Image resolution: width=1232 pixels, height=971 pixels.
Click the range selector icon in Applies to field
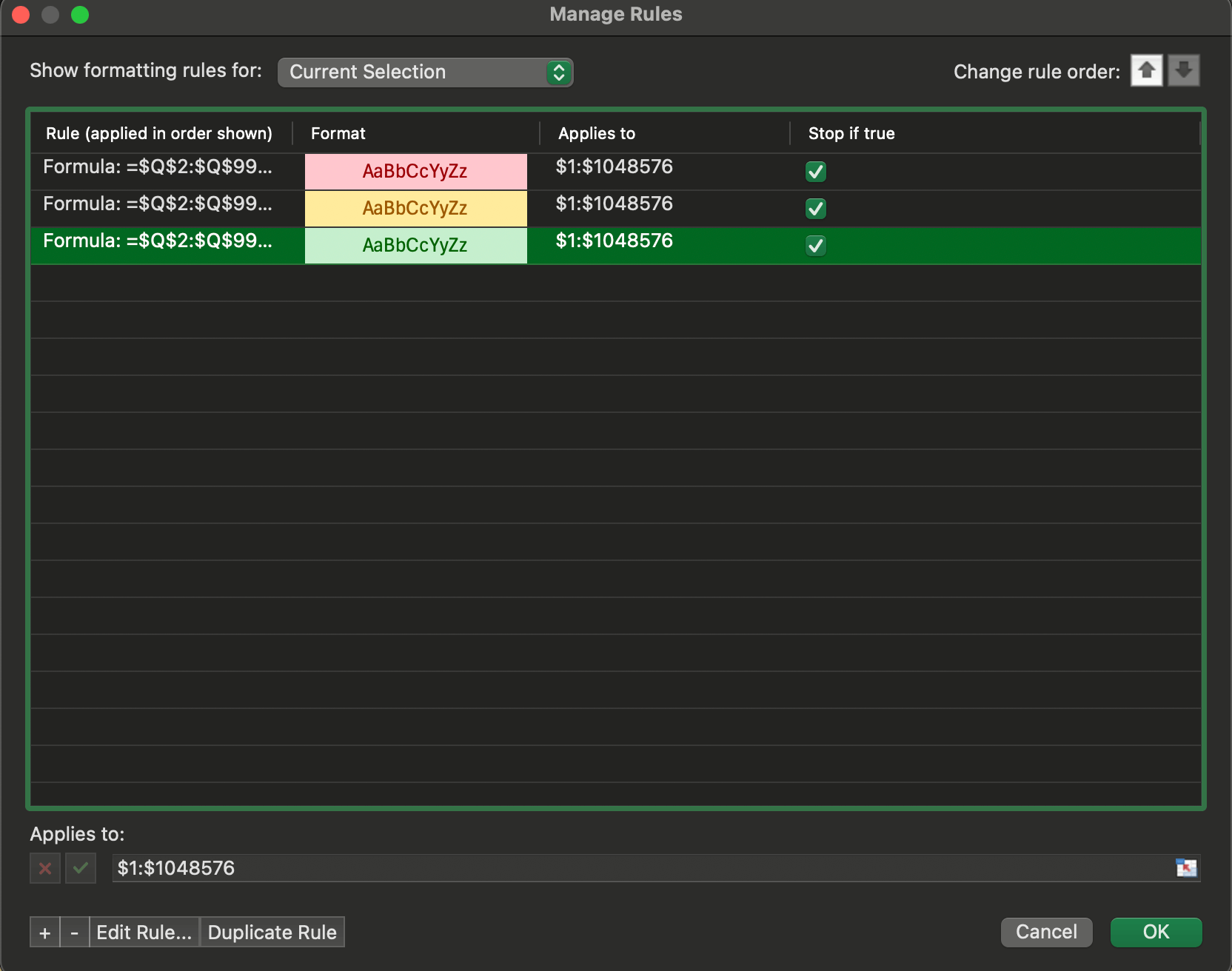pyautogui.click(x=1186, y=867)
